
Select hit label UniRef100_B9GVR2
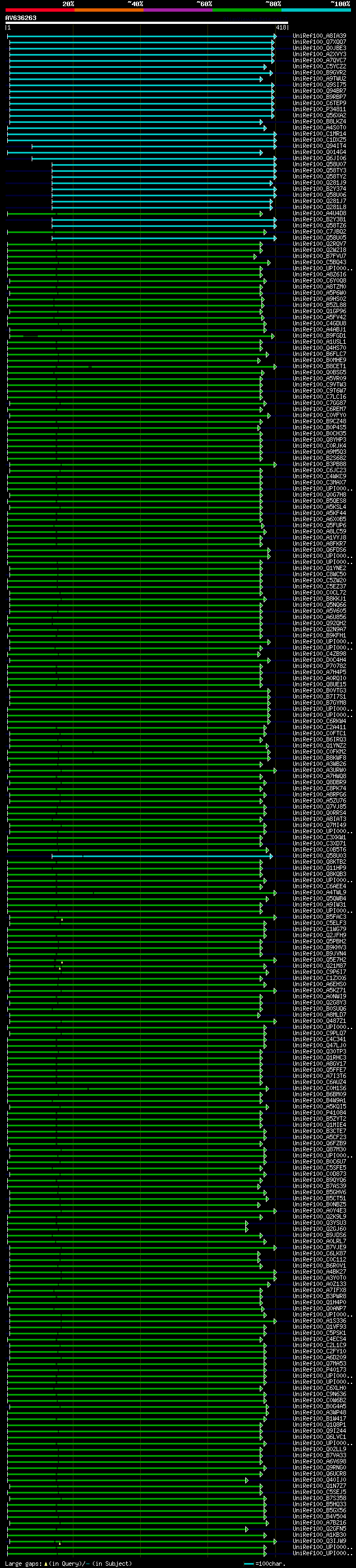319,72
